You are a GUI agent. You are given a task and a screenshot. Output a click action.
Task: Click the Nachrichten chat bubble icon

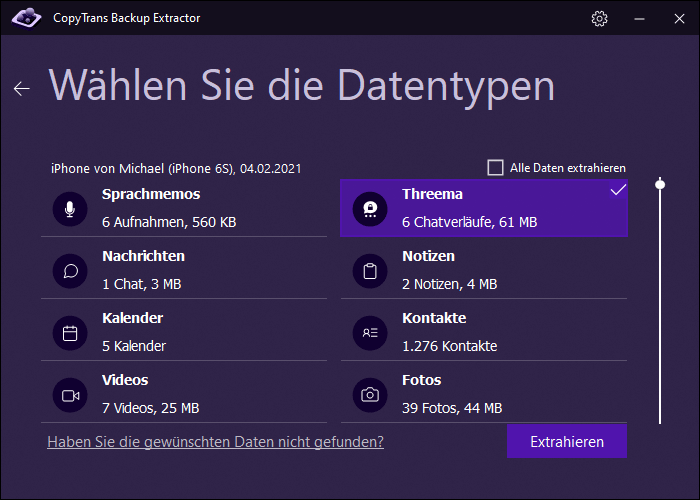pos(70,271)
